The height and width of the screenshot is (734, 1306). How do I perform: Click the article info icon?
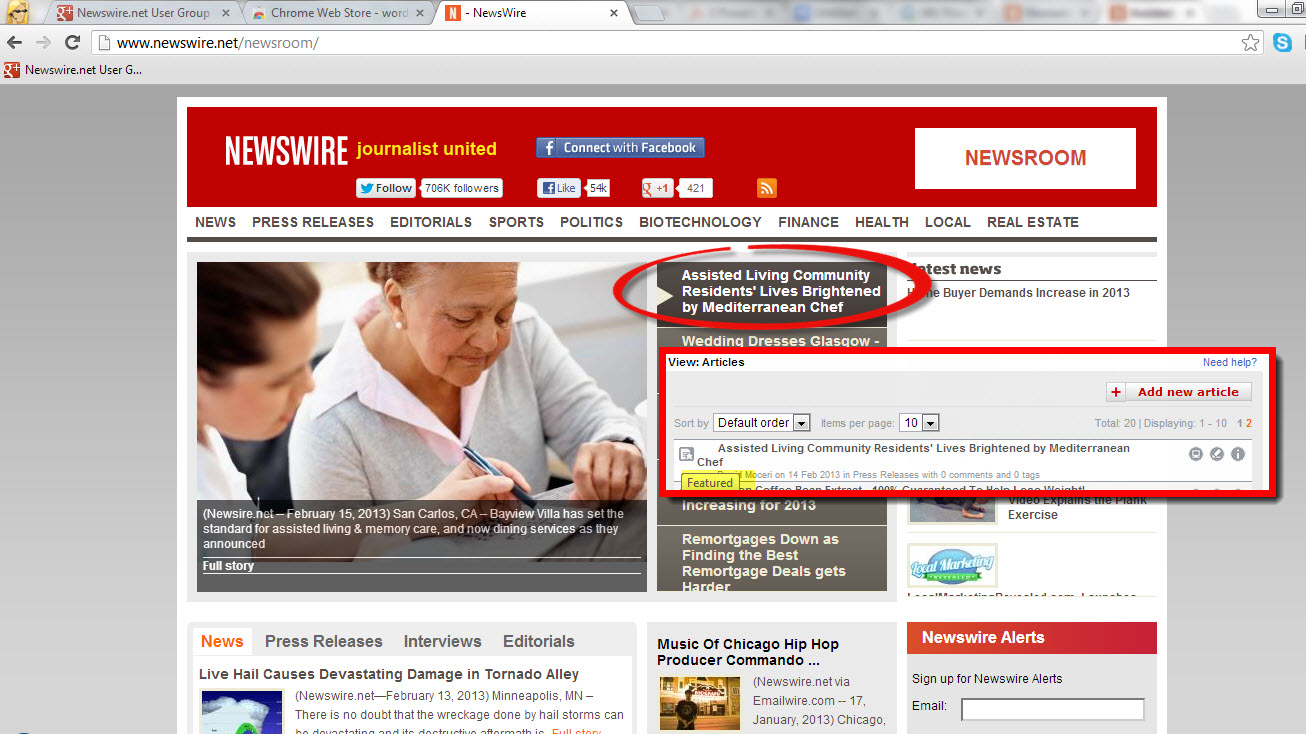pyautogui.click(x=1237, y=454)
